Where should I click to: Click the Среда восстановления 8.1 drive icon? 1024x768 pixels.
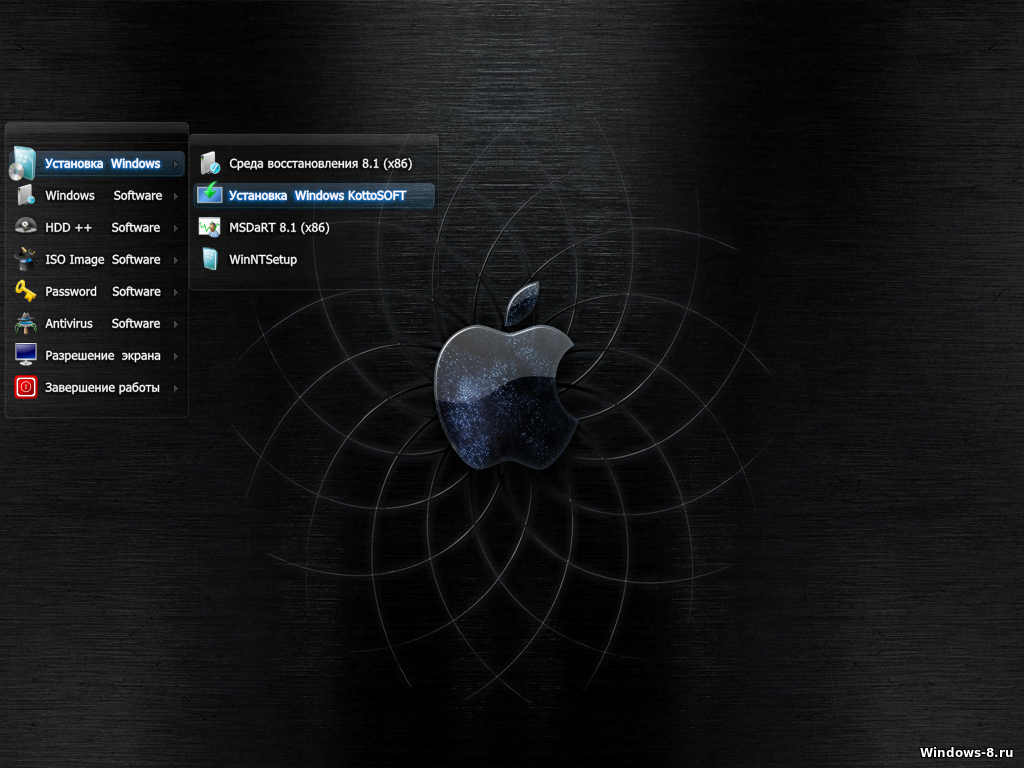[x=210, y=163]
